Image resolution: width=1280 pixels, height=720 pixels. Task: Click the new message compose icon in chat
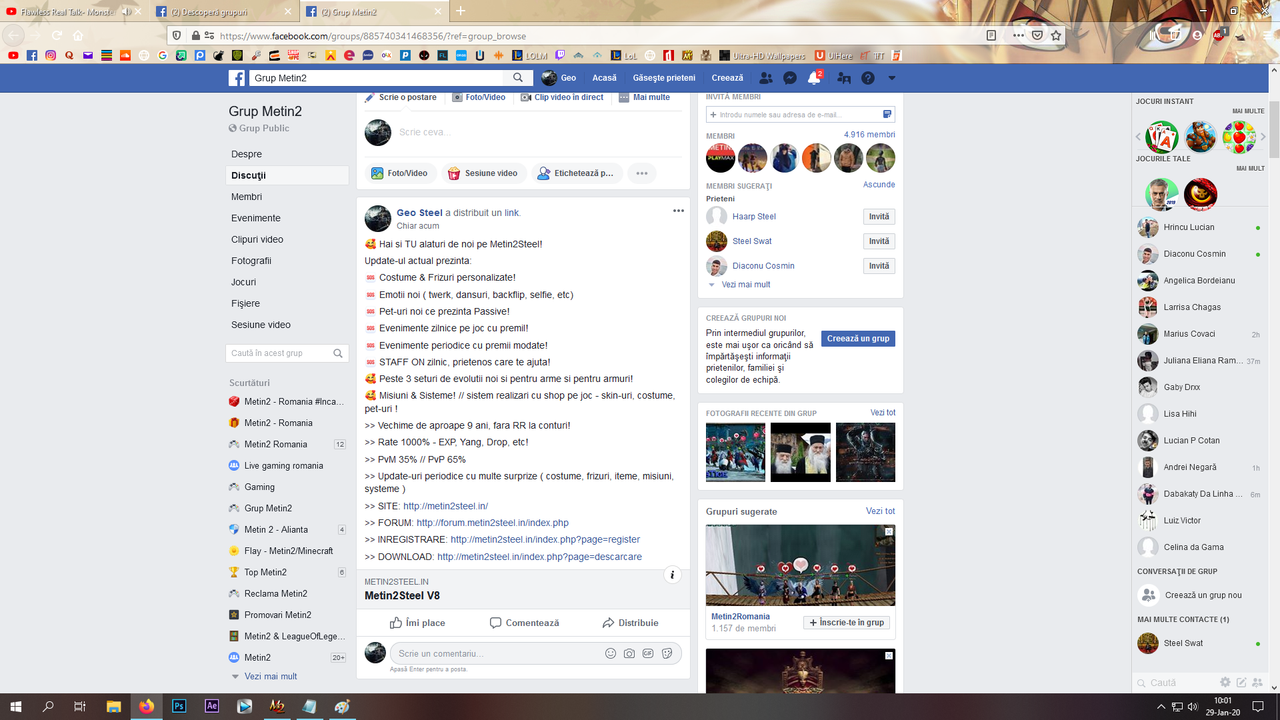pos(1242,682)
